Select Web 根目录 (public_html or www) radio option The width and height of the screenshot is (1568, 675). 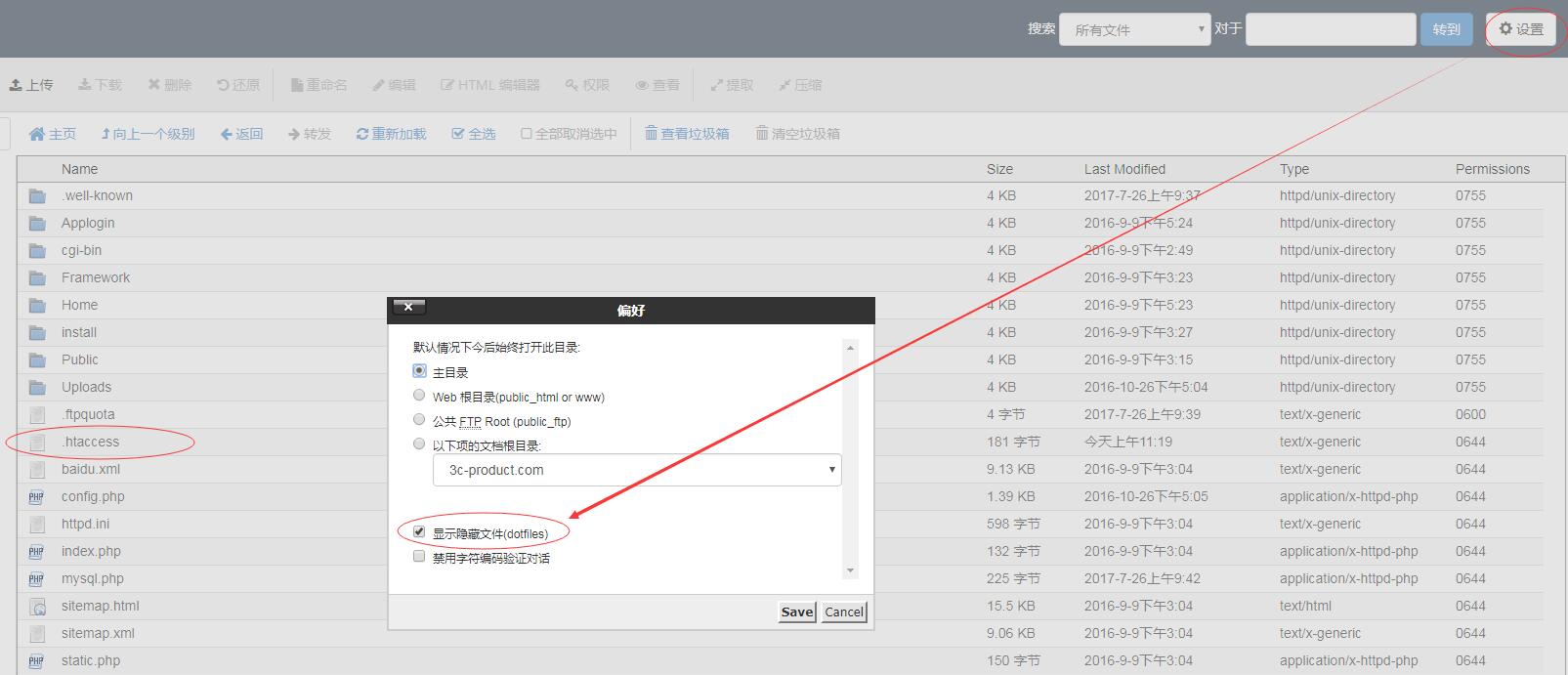click(x=419, y=396)
